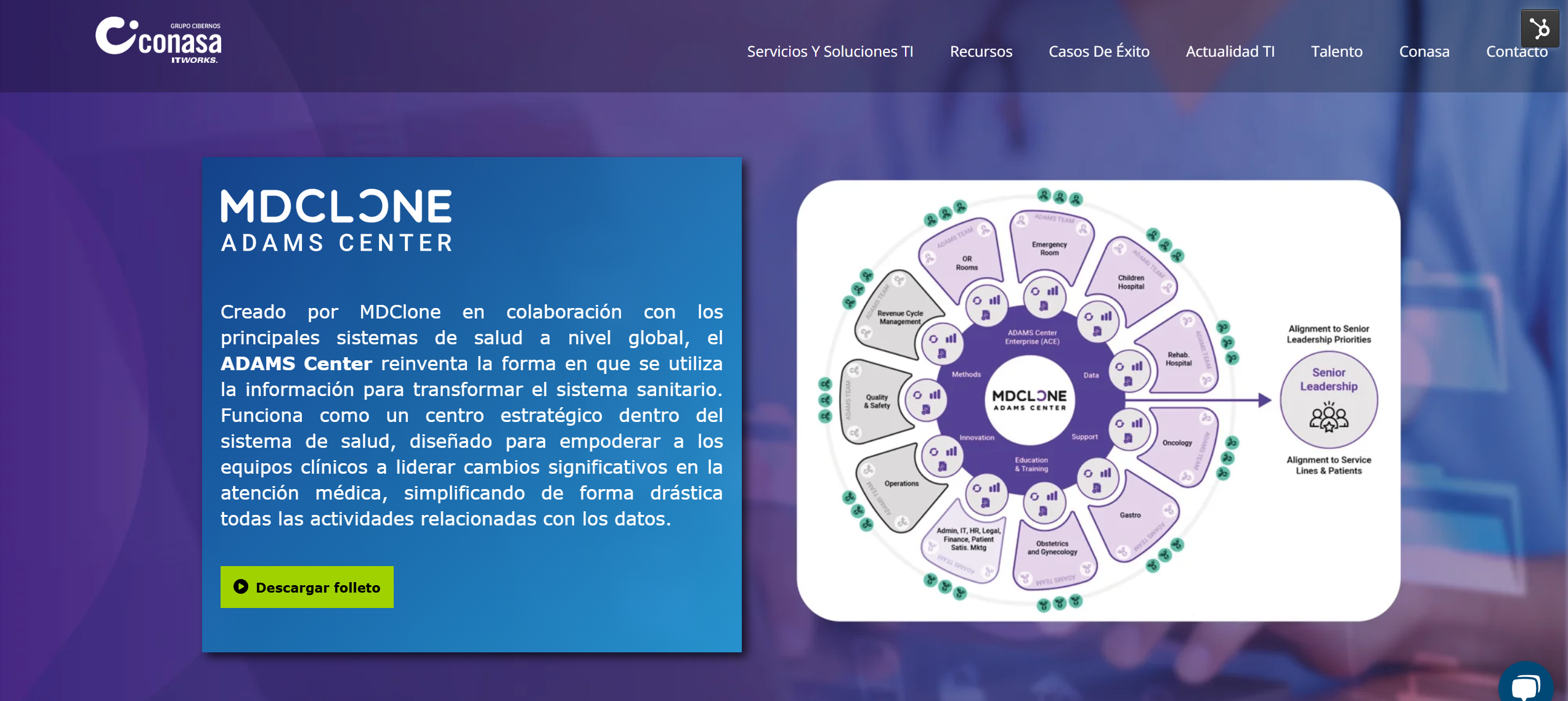Expand the Recursos navigation menu

coord(981,51)
